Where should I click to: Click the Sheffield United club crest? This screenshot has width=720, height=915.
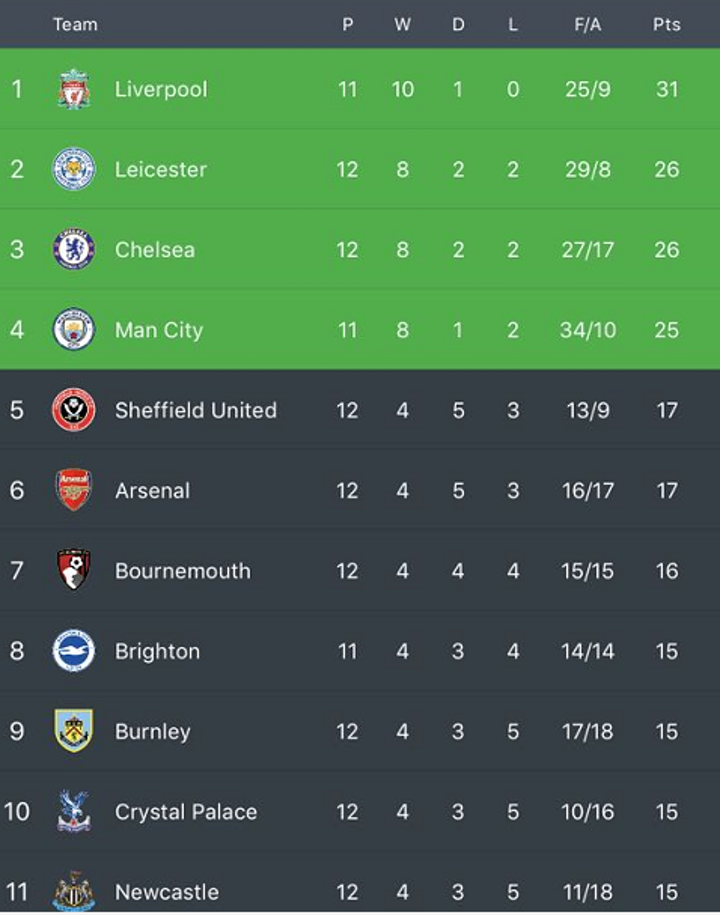[x=74, y=410]
